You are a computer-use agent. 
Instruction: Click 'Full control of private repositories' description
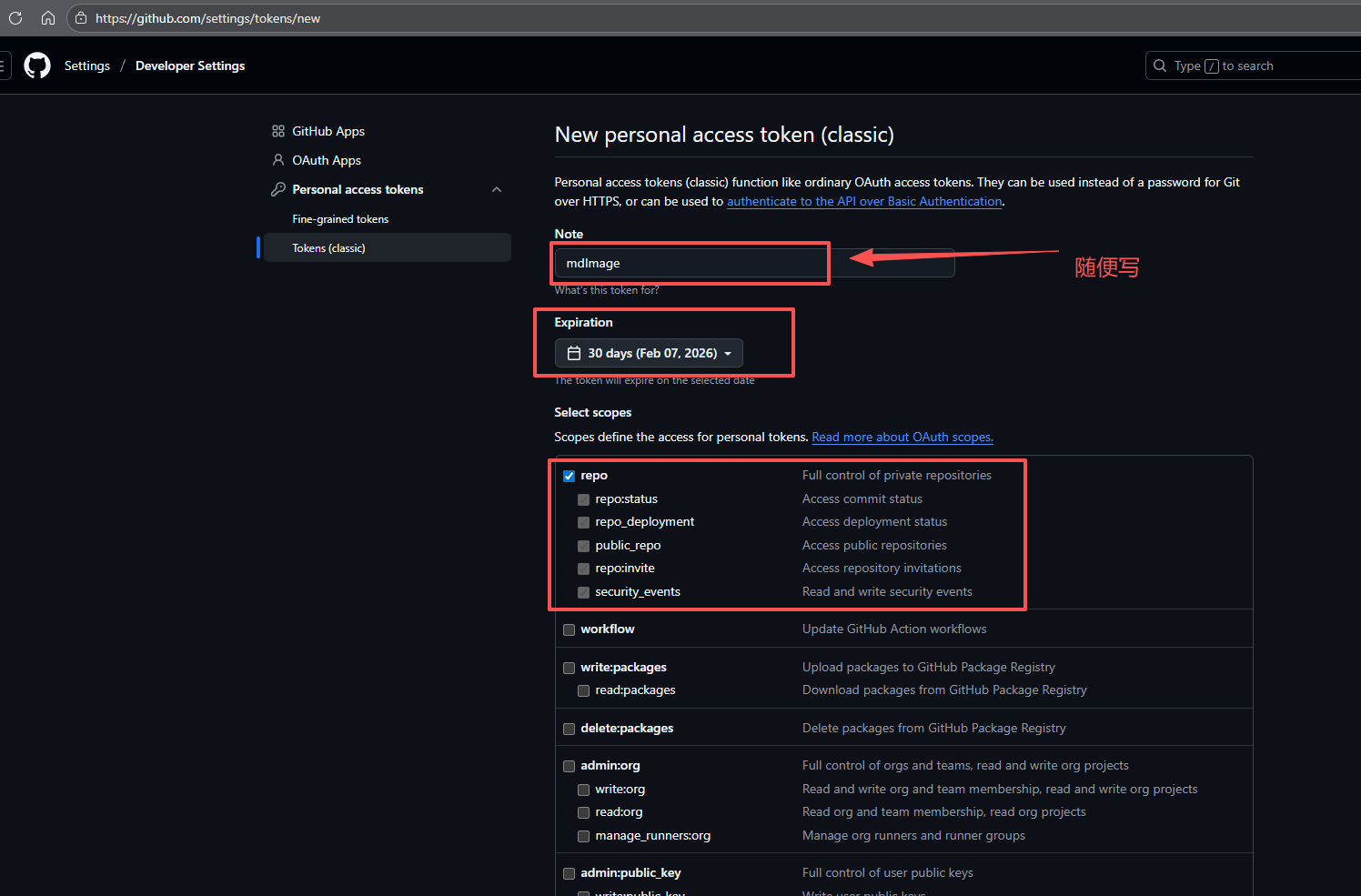point(897,476)
